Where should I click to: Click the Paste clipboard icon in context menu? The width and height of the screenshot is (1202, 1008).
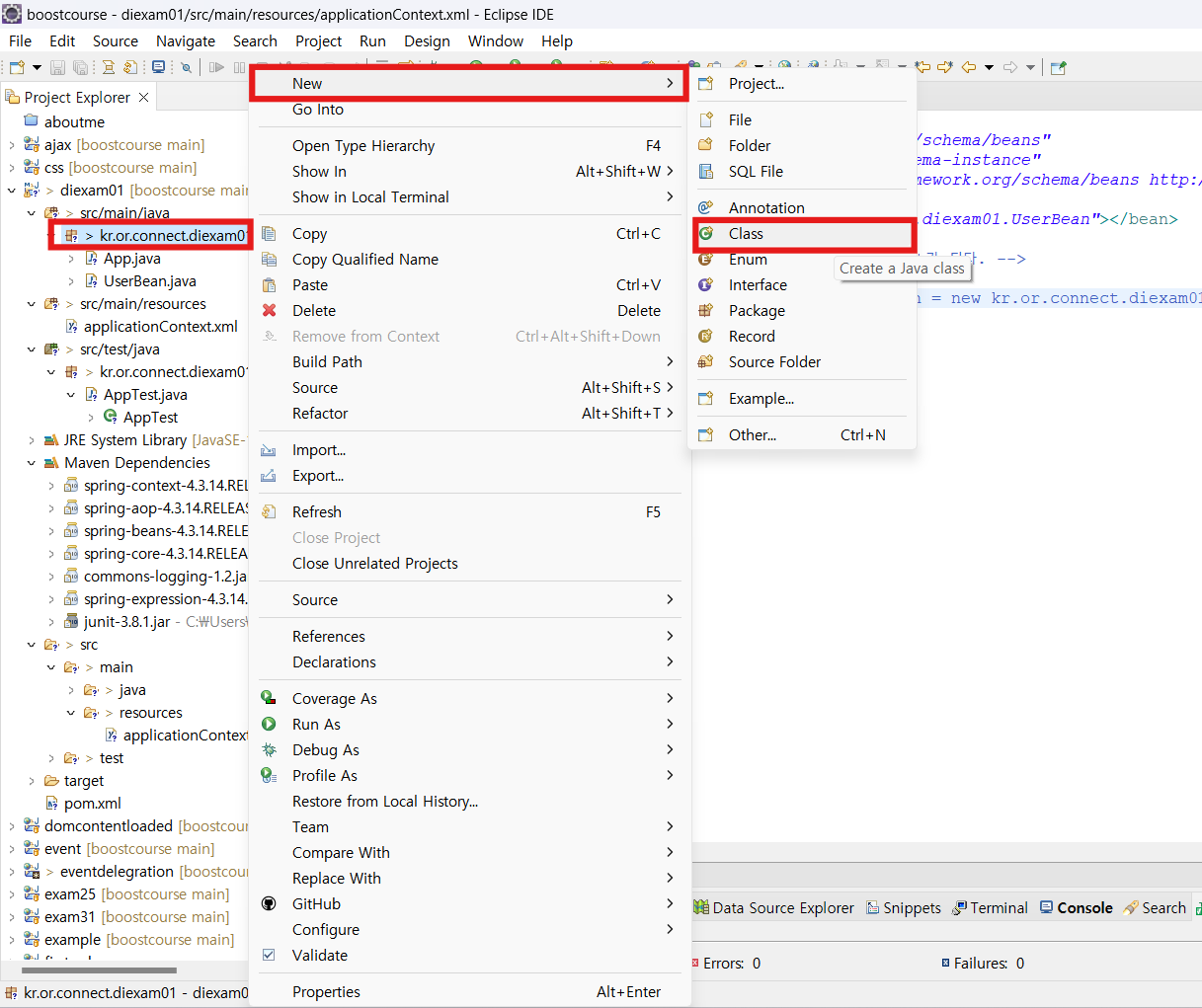(x=269, y=285)
